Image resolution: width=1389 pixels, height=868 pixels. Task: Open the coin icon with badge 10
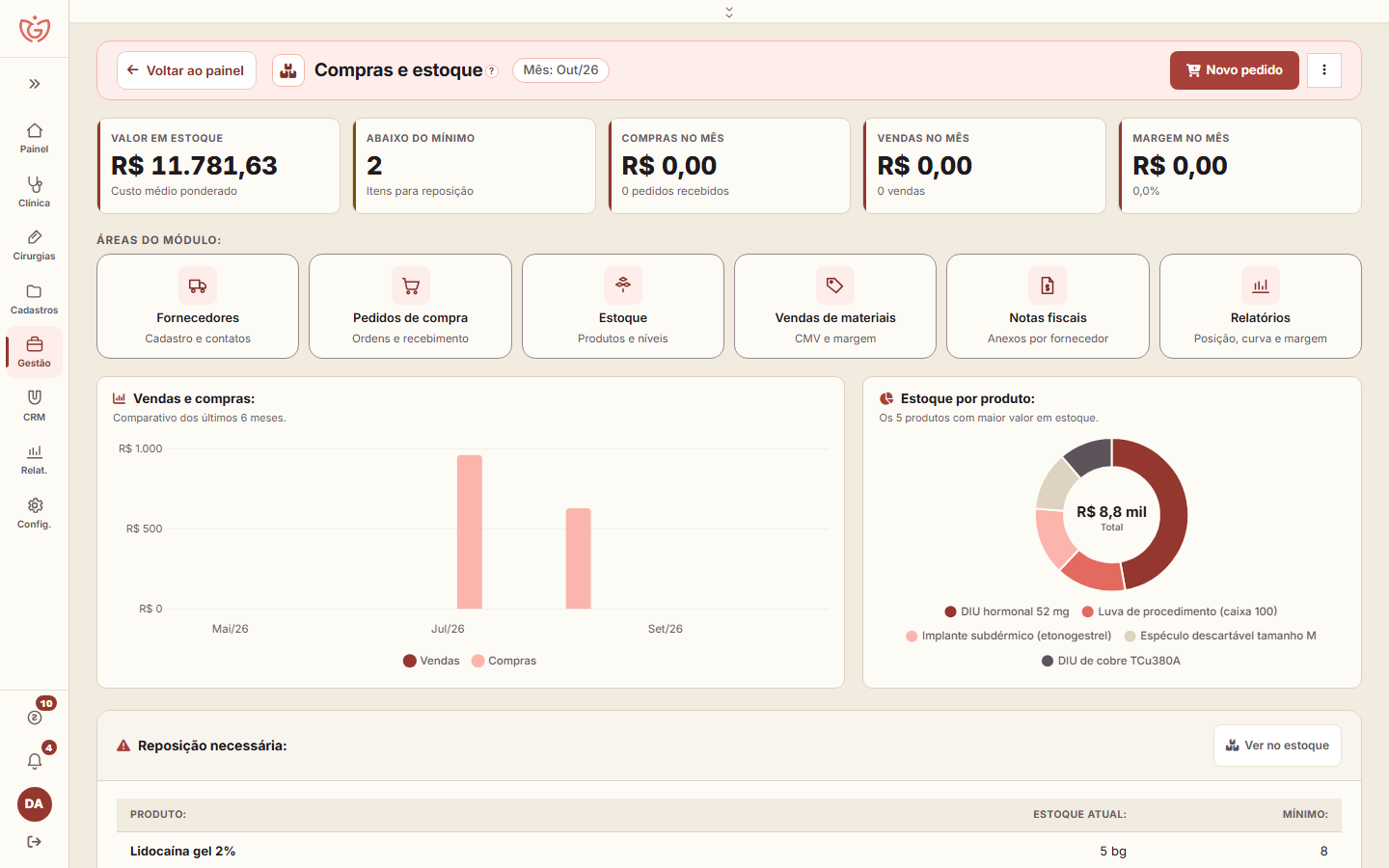[35, 718]
